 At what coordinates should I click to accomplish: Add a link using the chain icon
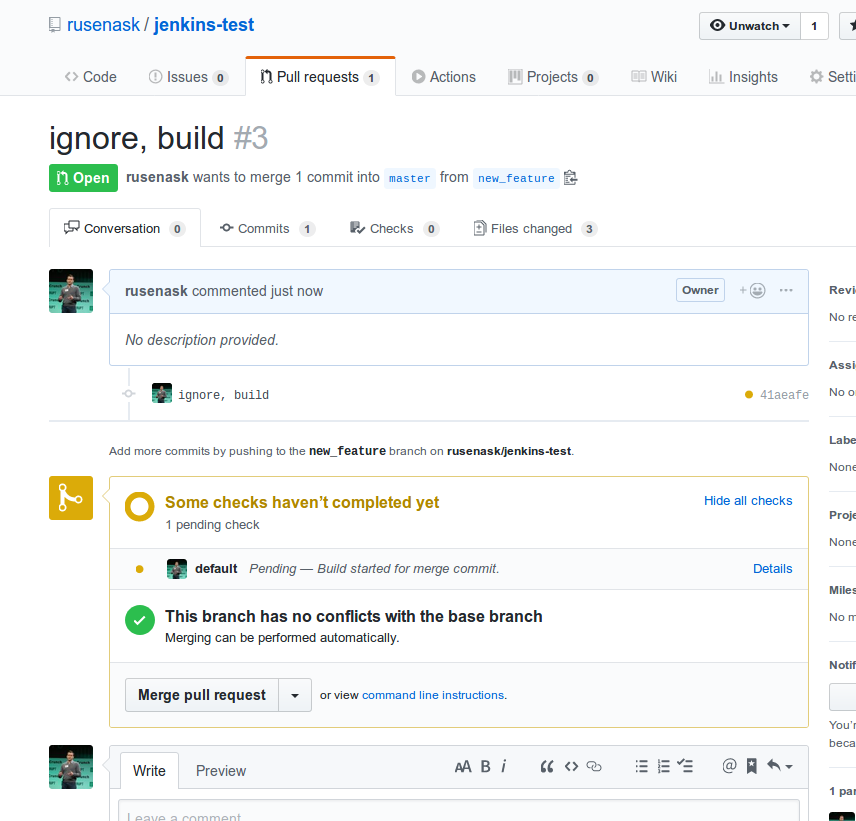pos(594,767)
